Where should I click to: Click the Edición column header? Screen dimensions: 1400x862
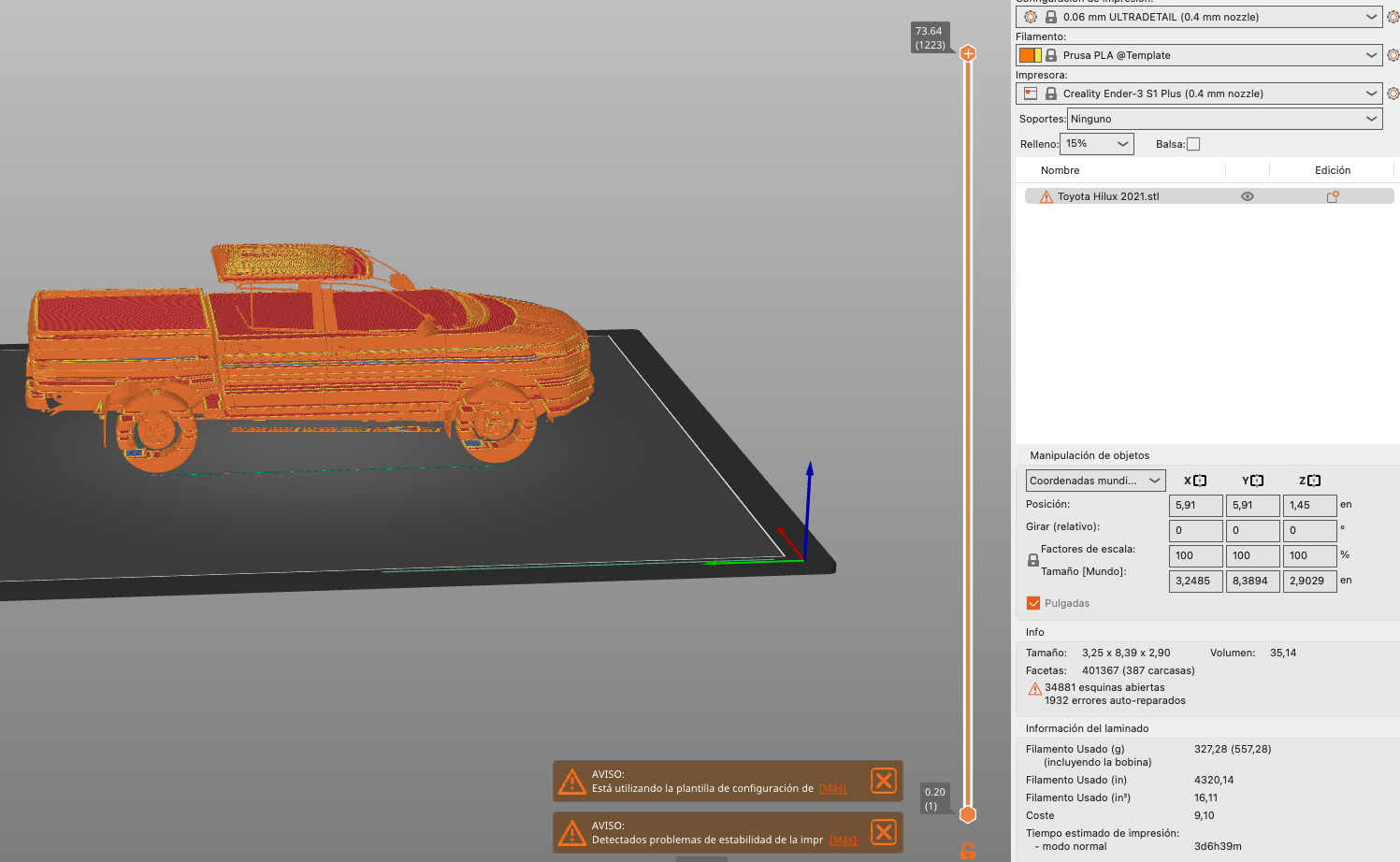point(1333,170)
